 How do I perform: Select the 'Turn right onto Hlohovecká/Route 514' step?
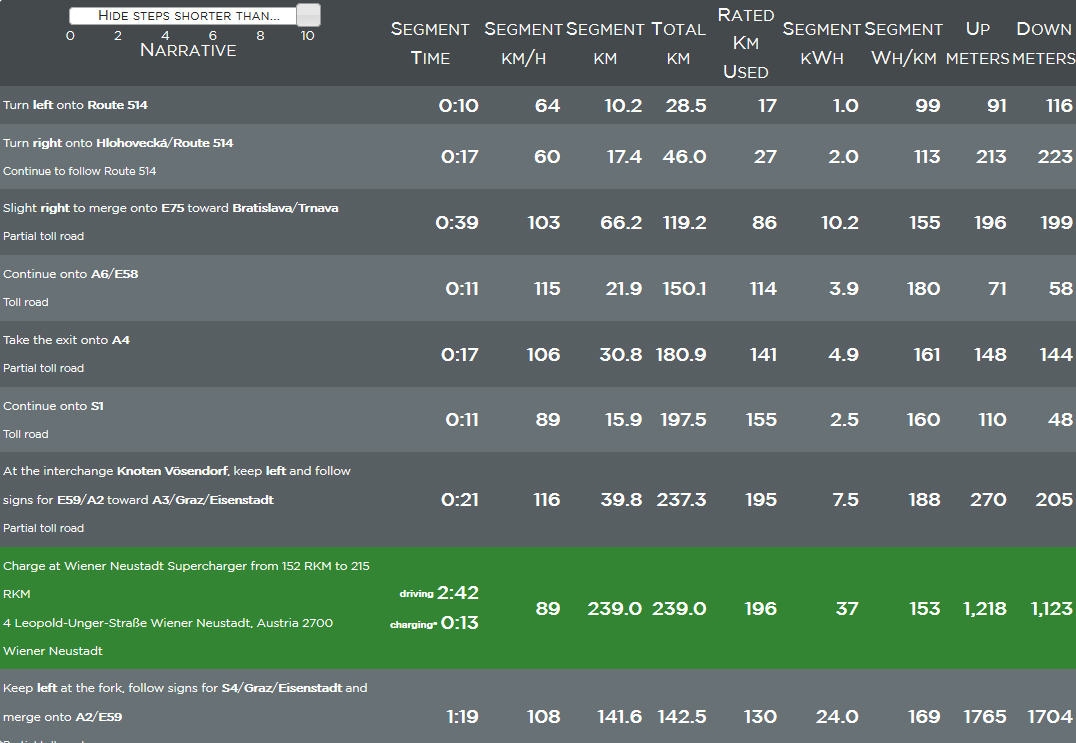[118, 143]
